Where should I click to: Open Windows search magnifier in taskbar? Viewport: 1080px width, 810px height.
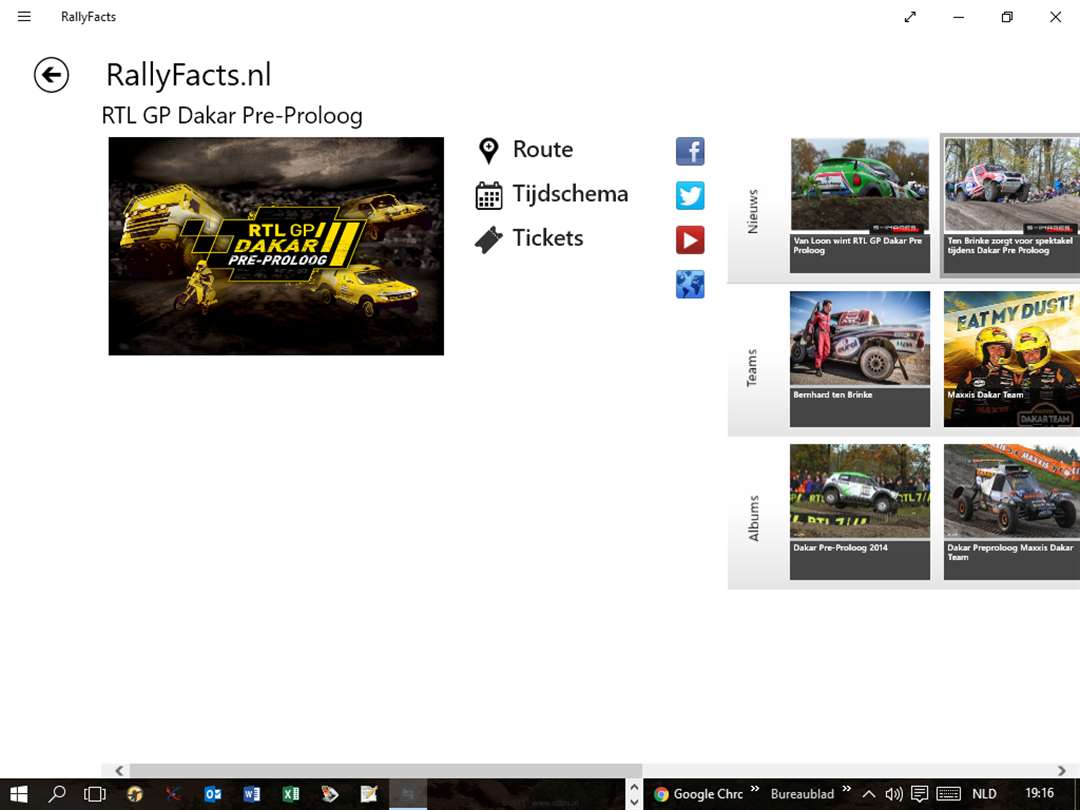coord(57,794)
